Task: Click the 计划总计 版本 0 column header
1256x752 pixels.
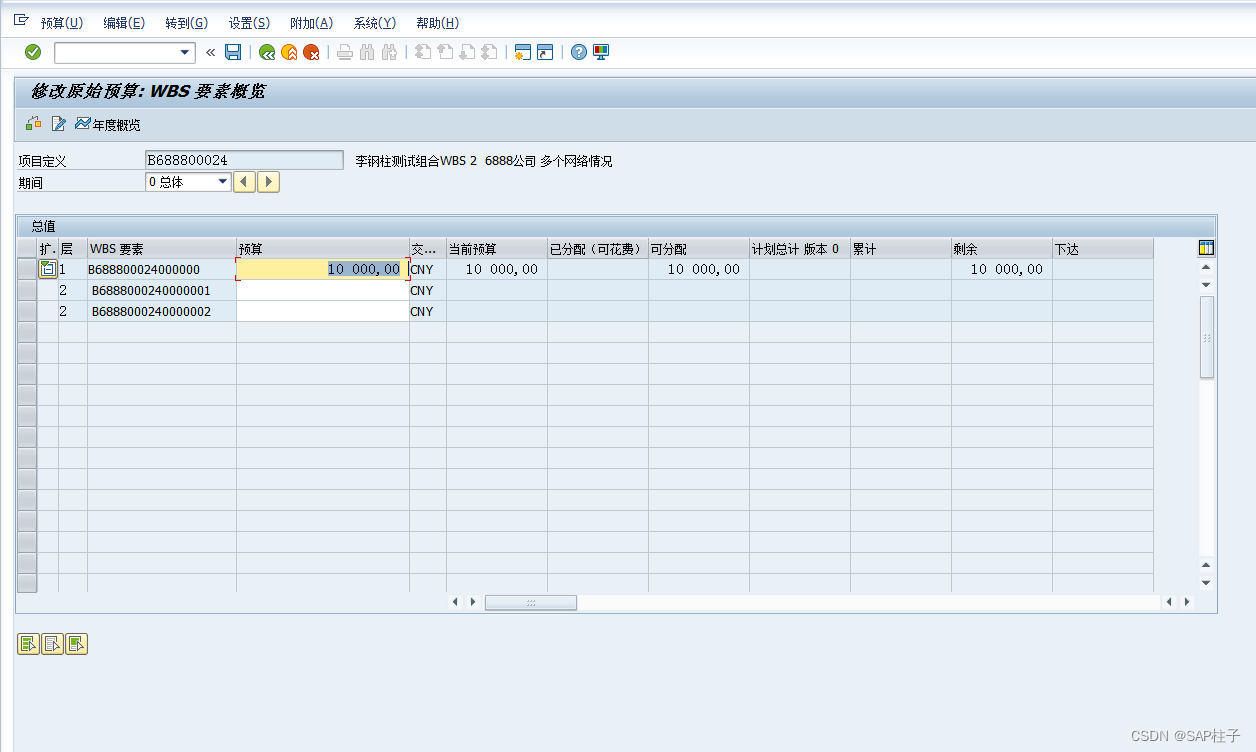Action: pos(800,248)
